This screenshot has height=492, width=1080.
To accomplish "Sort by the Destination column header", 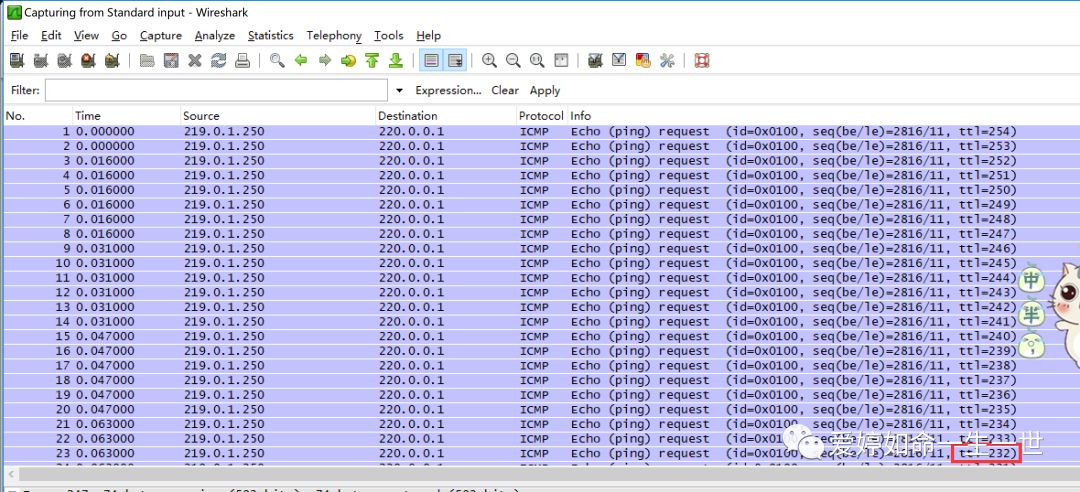I will (446, 116).
